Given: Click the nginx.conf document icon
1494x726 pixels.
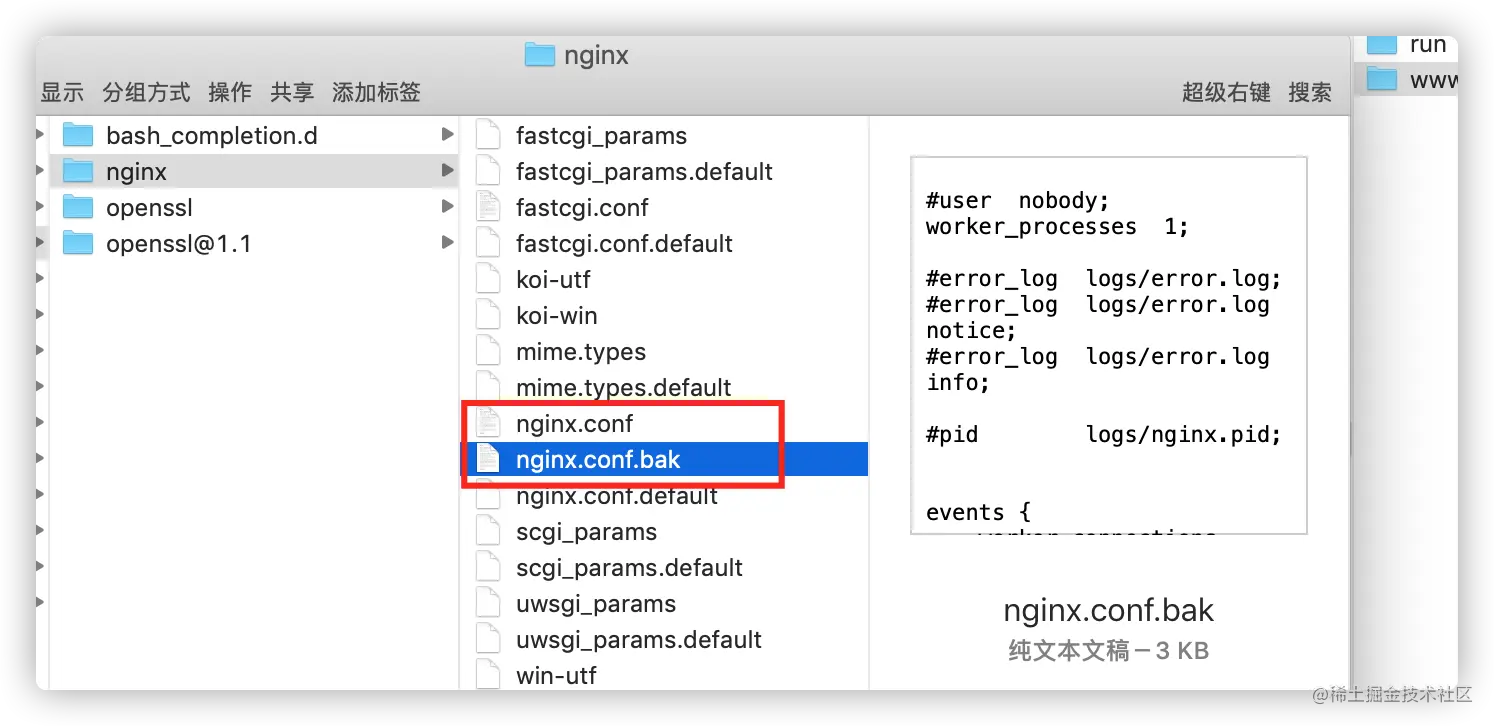Looking at the screenshot, I should [x=487, y=423].
